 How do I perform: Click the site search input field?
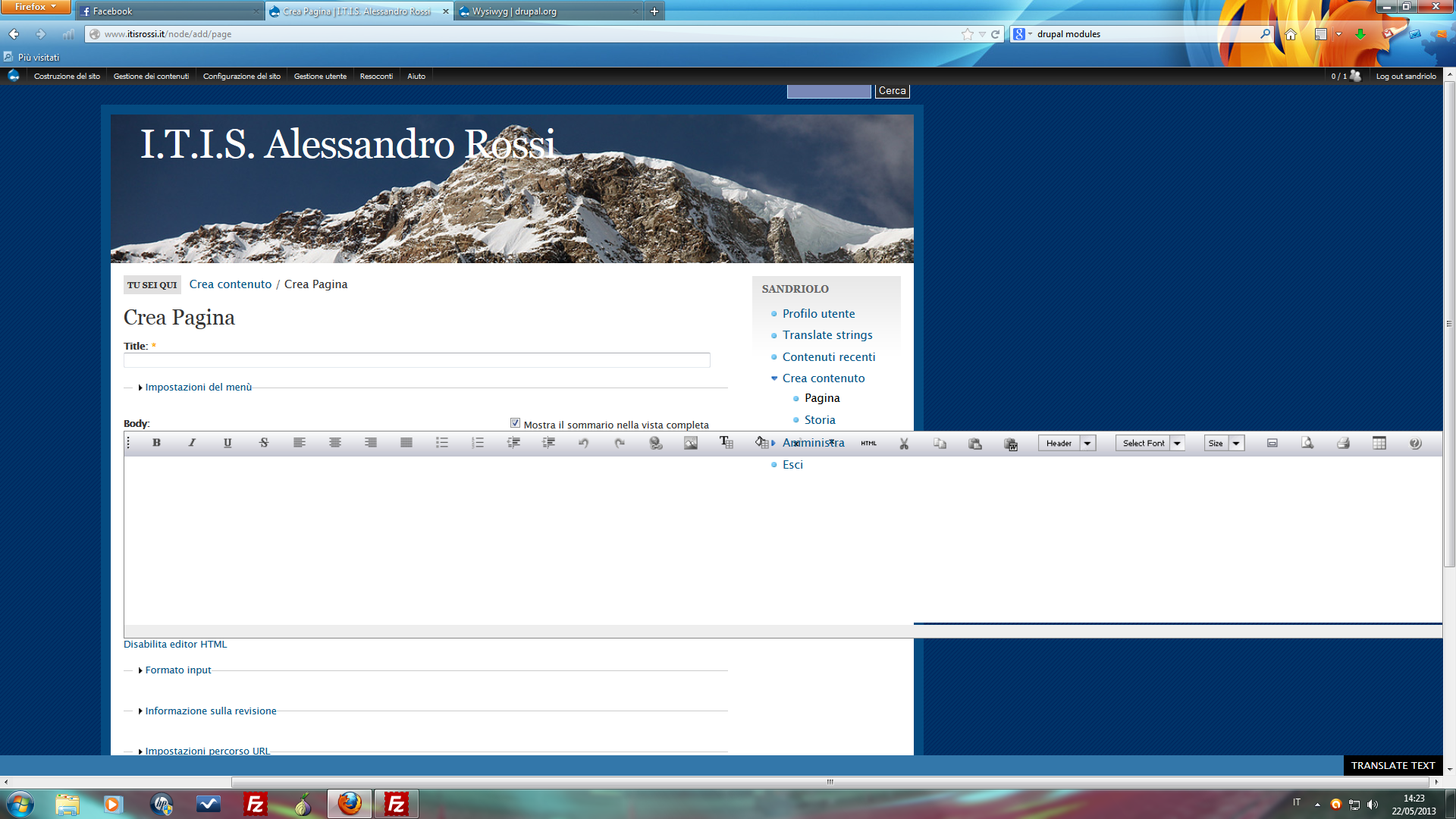[829, 91]
